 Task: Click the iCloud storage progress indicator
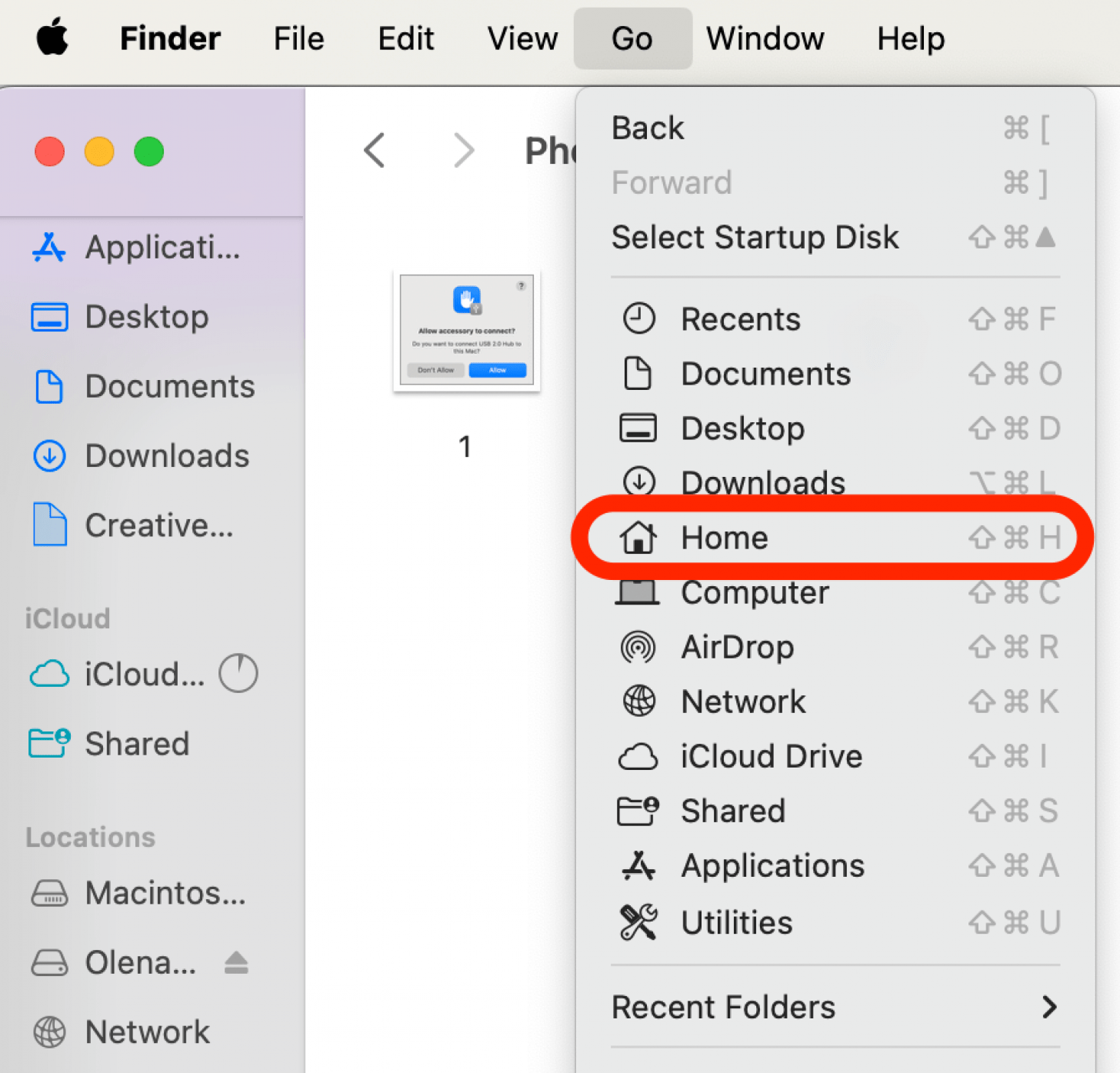click(x=238, y=674)
